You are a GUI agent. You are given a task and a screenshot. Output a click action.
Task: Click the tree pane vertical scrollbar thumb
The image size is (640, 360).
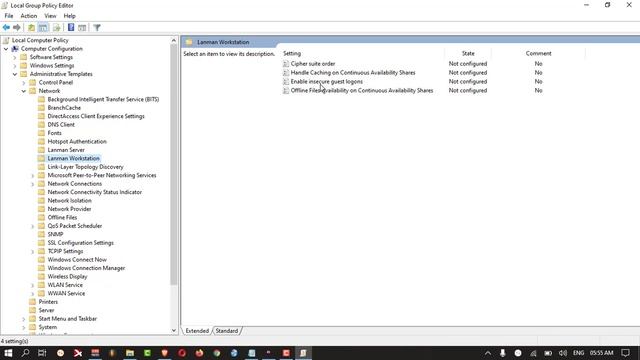click(x=174, y=165)
